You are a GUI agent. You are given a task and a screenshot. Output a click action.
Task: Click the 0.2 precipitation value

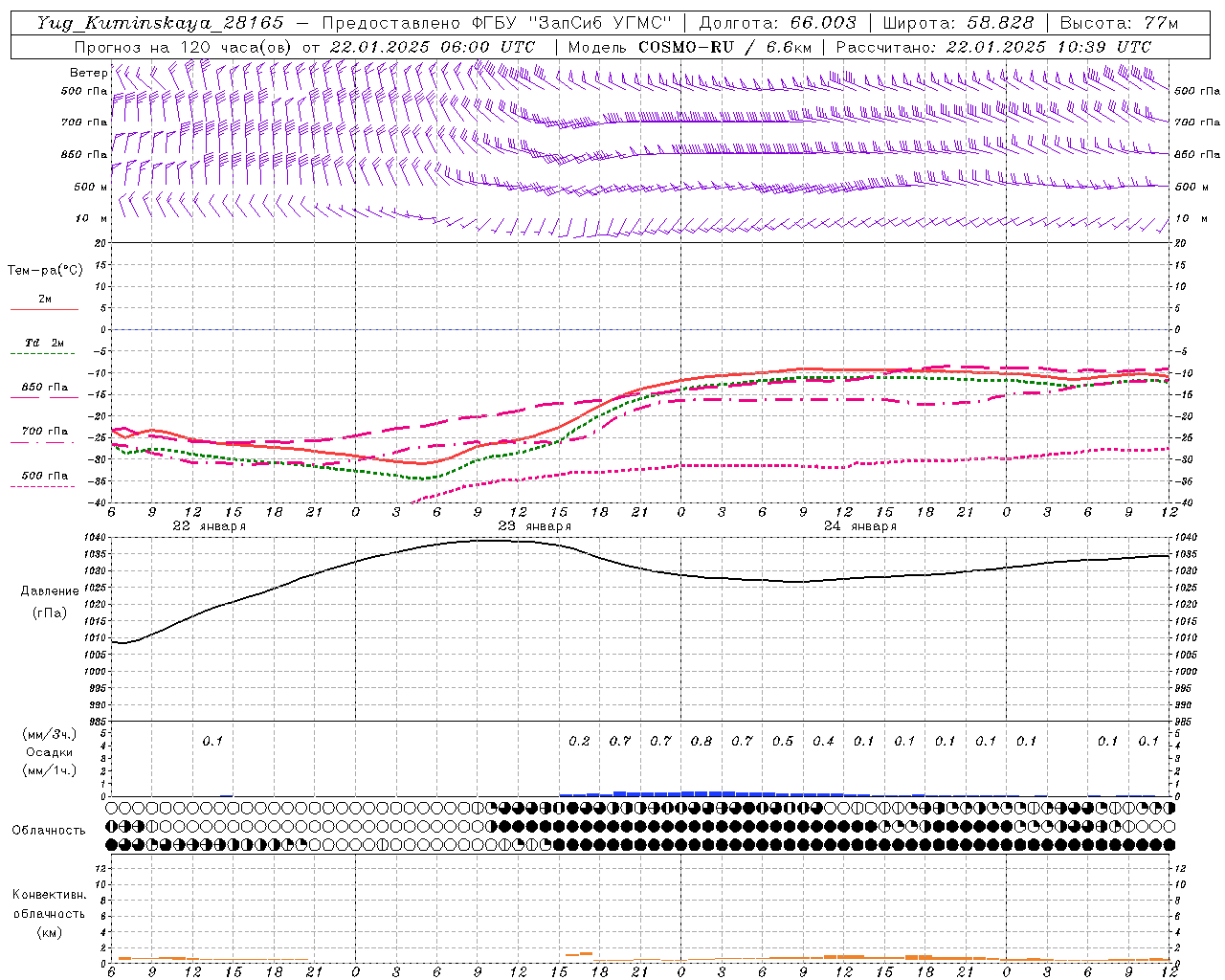pos(579,741)
